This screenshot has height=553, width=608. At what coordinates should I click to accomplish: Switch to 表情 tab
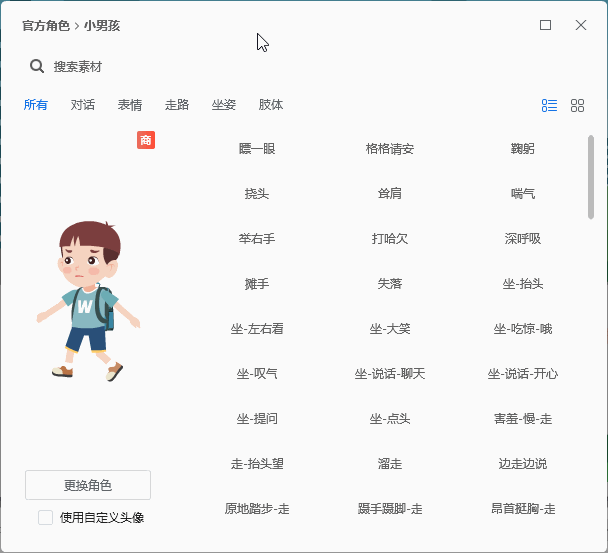pyautogui.click(x=130, y=105)
